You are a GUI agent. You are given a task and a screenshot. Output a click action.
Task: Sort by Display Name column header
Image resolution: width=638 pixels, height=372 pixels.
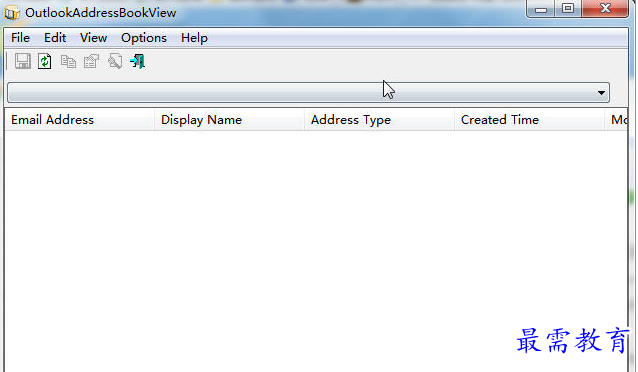point(229,120)
